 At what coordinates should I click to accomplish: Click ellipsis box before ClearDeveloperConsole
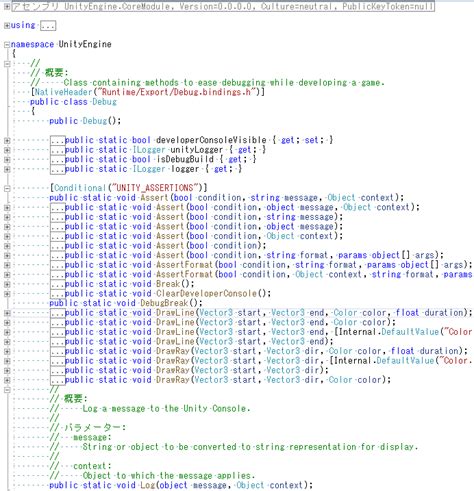click(57, 294)
